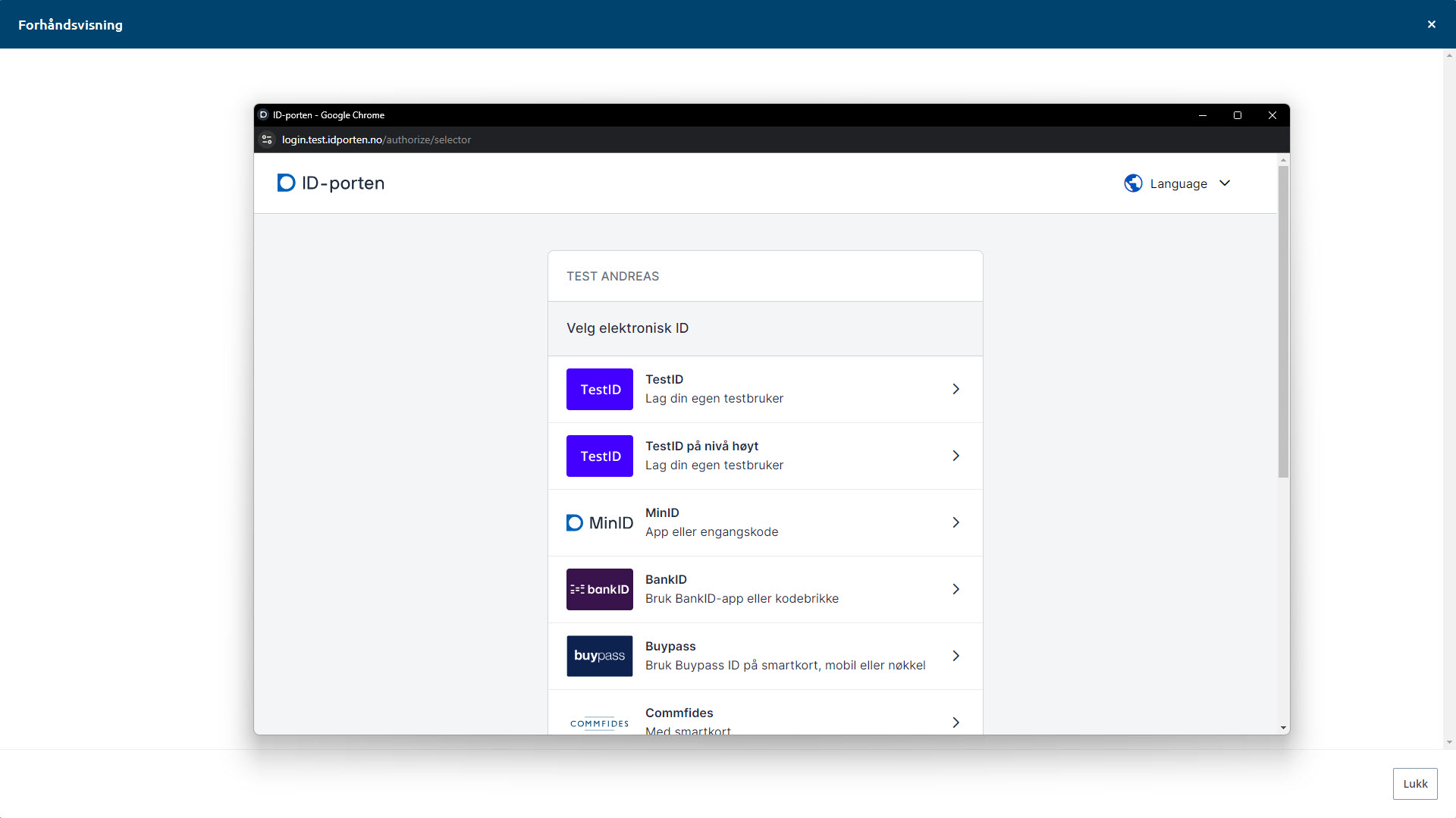This screenshot has height=818, width=1456.
Task: Minimize the Chrome window
Action: click(1203, 115)
